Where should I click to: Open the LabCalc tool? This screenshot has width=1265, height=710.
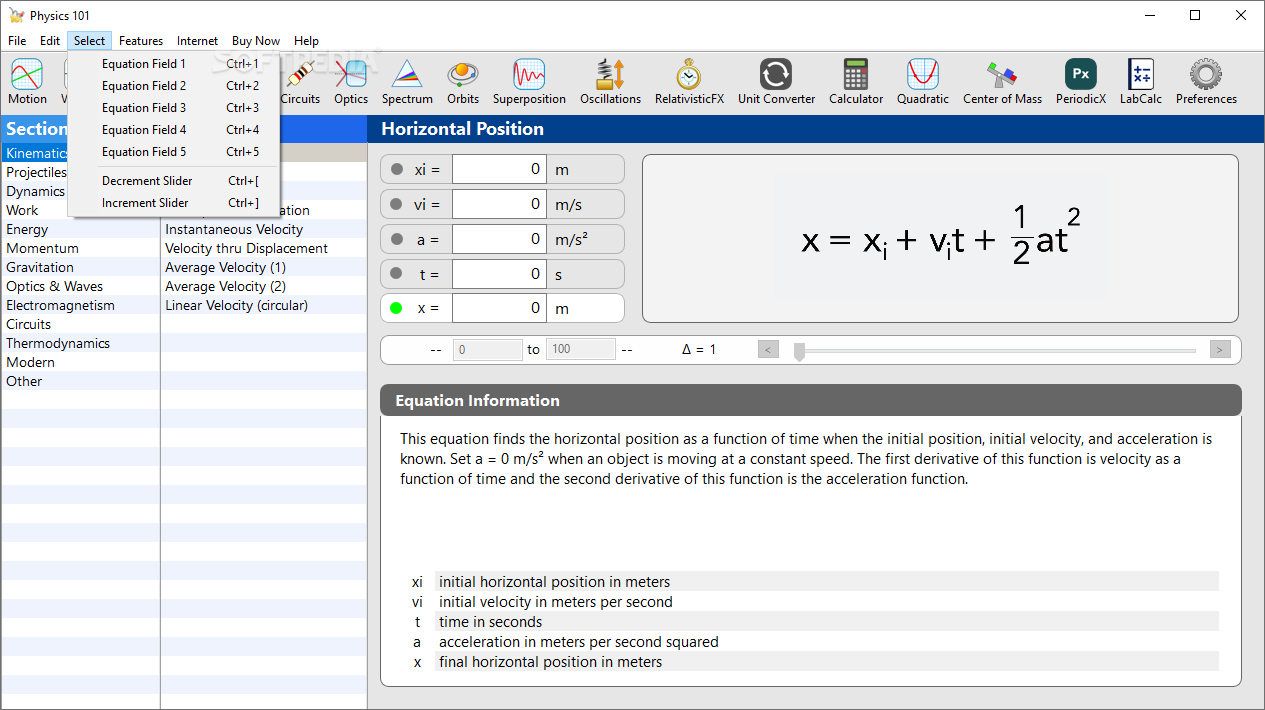tap(1141, 82)
